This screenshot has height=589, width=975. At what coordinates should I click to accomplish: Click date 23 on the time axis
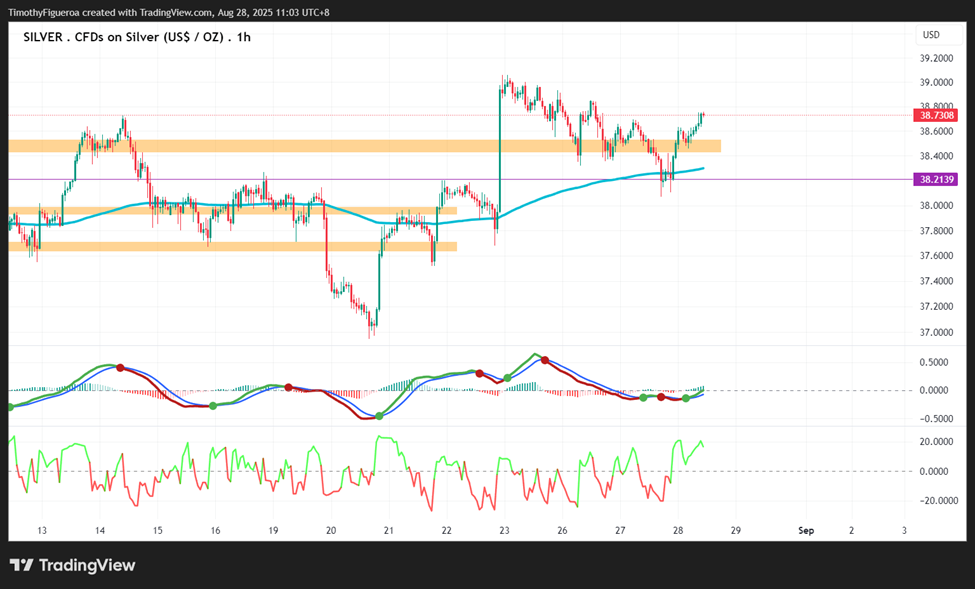(504, 531)
